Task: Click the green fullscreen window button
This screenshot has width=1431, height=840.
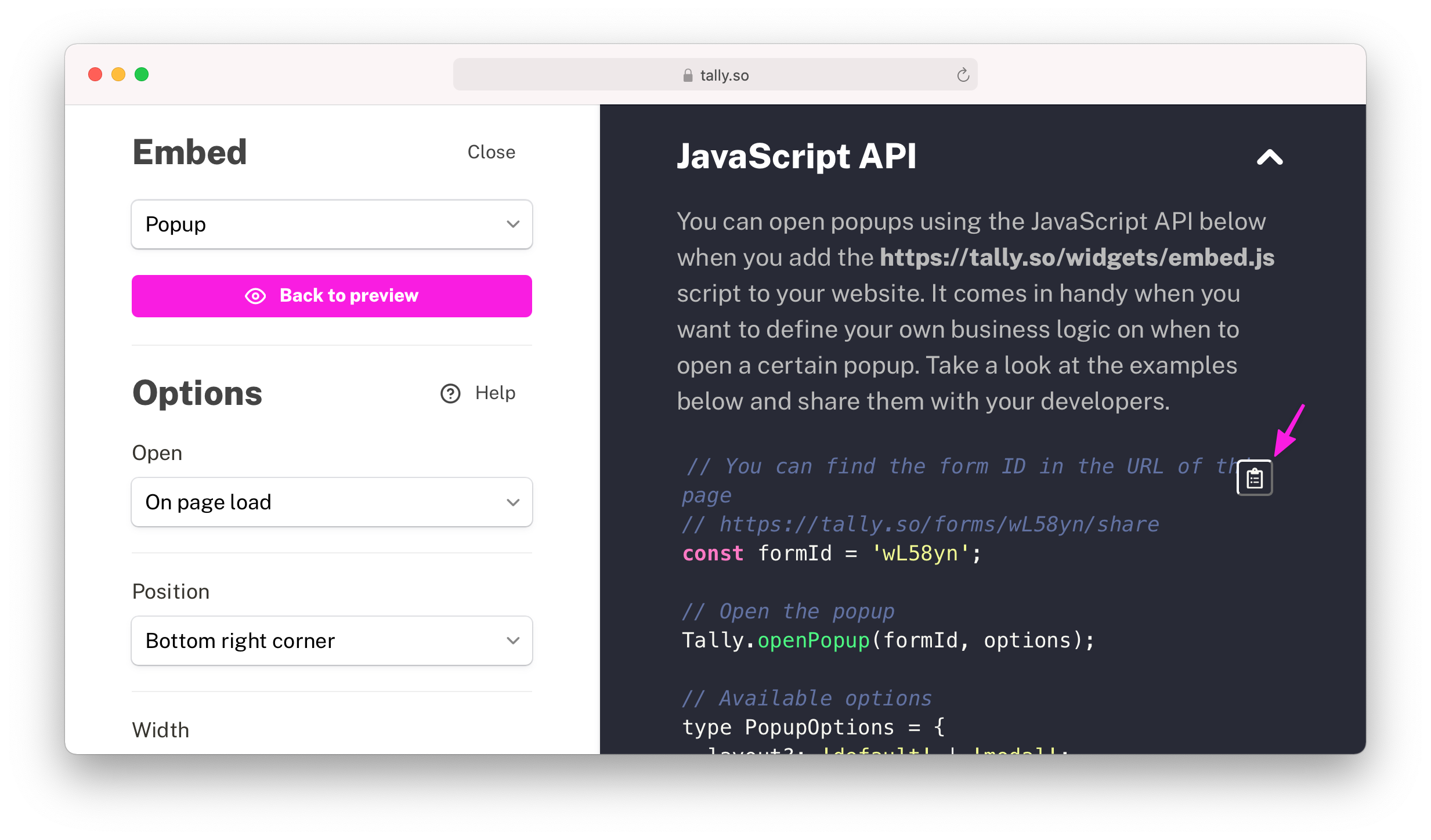Action: (142, 74)
